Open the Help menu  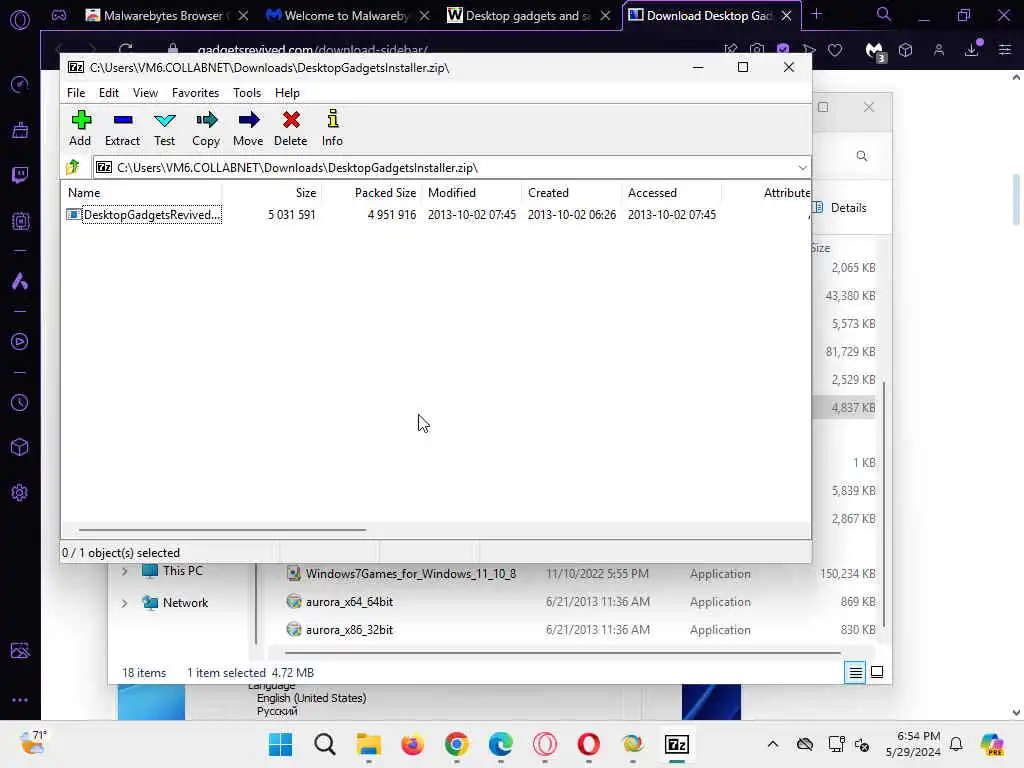pyautogui.click(x=287, y=93)
